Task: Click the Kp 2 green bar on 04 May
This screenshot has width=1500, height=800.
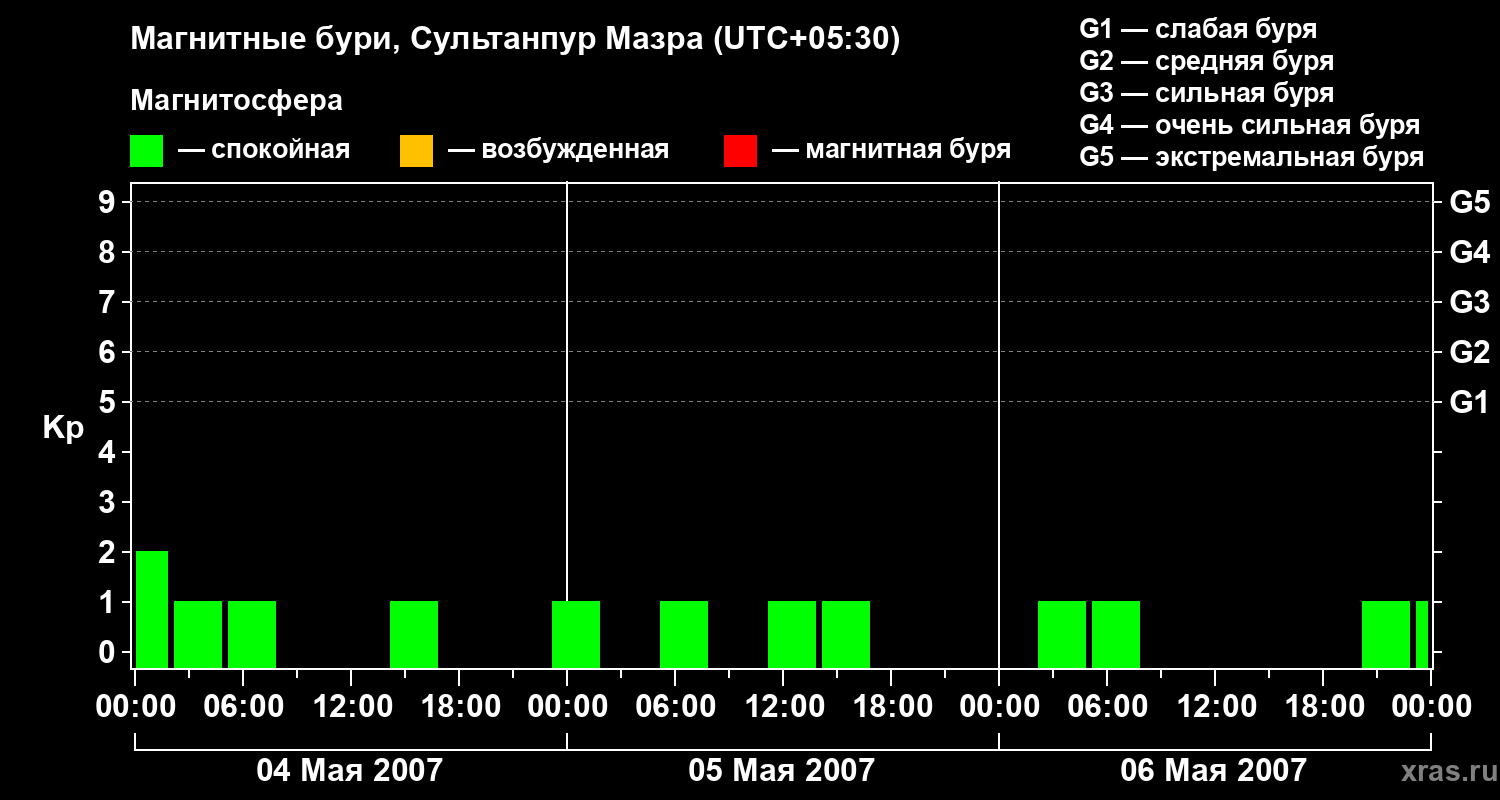Action: tap(152, 609)
